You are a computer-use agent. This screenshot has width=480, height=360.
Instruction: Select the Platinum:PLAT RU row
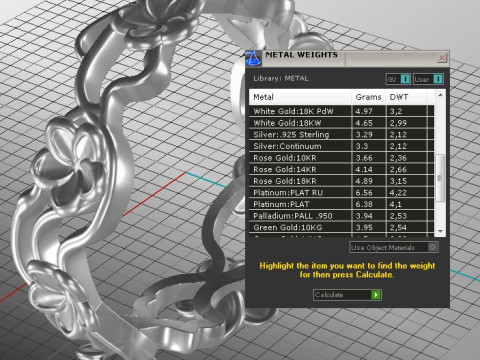[341, 192]
